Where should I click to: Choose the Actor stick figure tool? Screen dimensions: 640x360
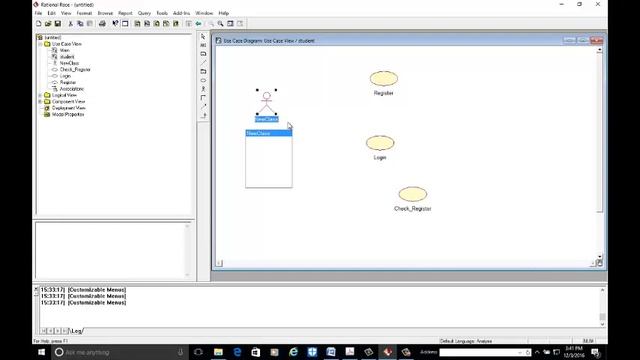(203, 89)
